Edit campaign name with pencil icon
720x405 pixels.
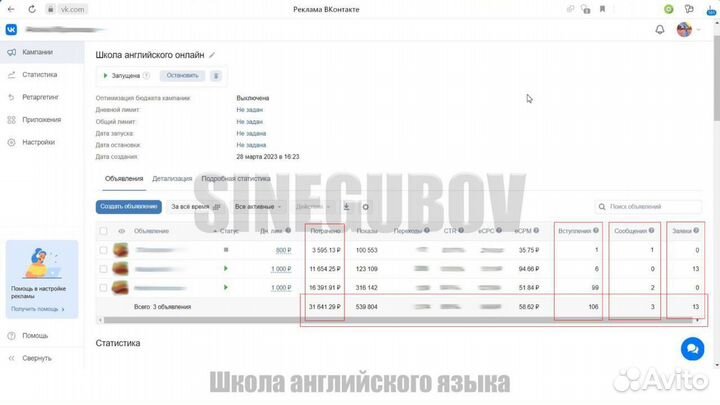coord(212,55)
